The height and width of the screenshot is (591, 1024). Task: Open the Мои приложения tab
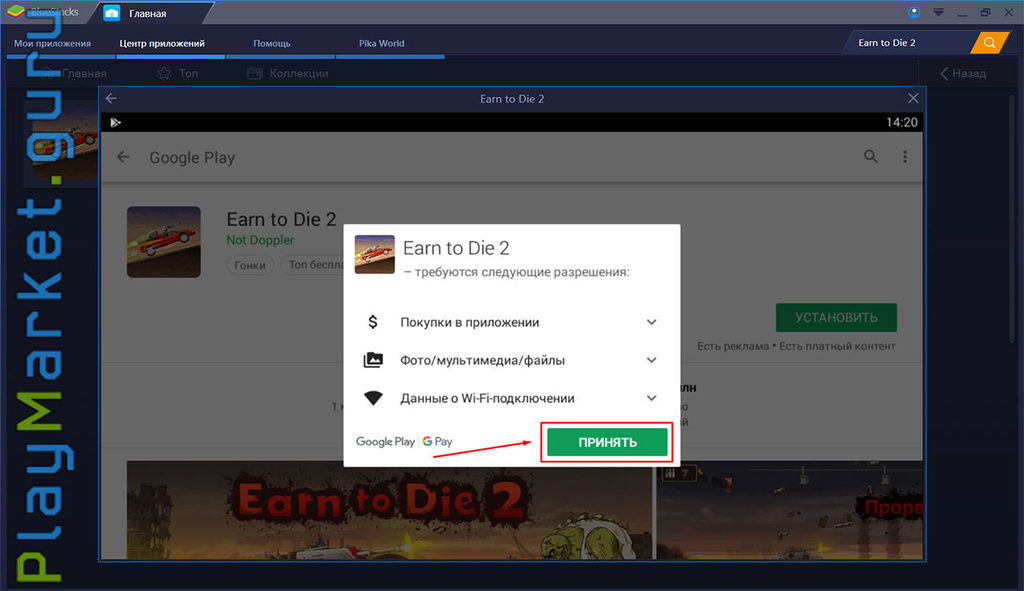52,43
